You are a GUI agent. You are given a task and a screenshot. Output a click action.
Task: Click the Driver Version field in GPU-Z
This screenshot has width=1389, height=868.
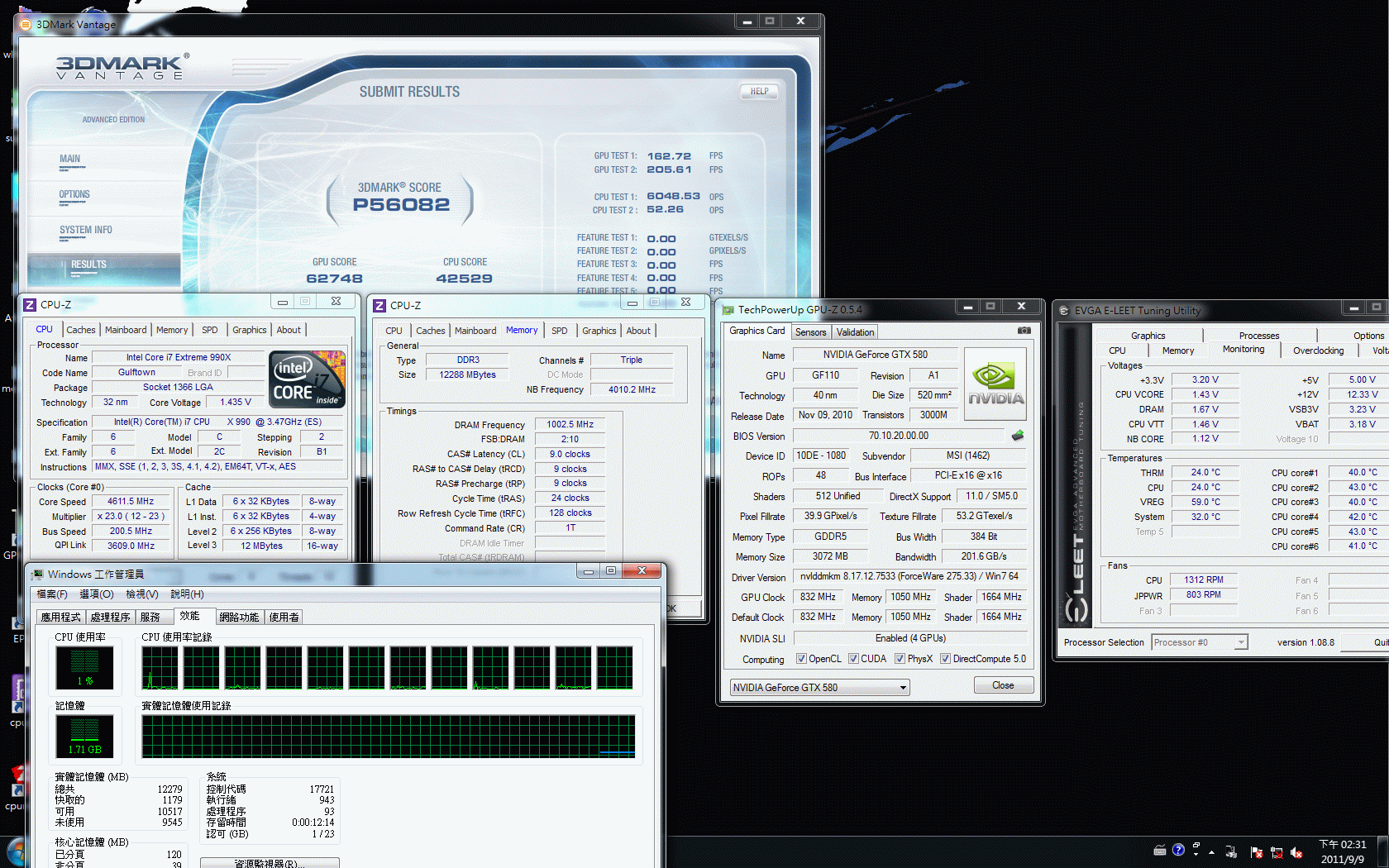[x=909, y=576]
